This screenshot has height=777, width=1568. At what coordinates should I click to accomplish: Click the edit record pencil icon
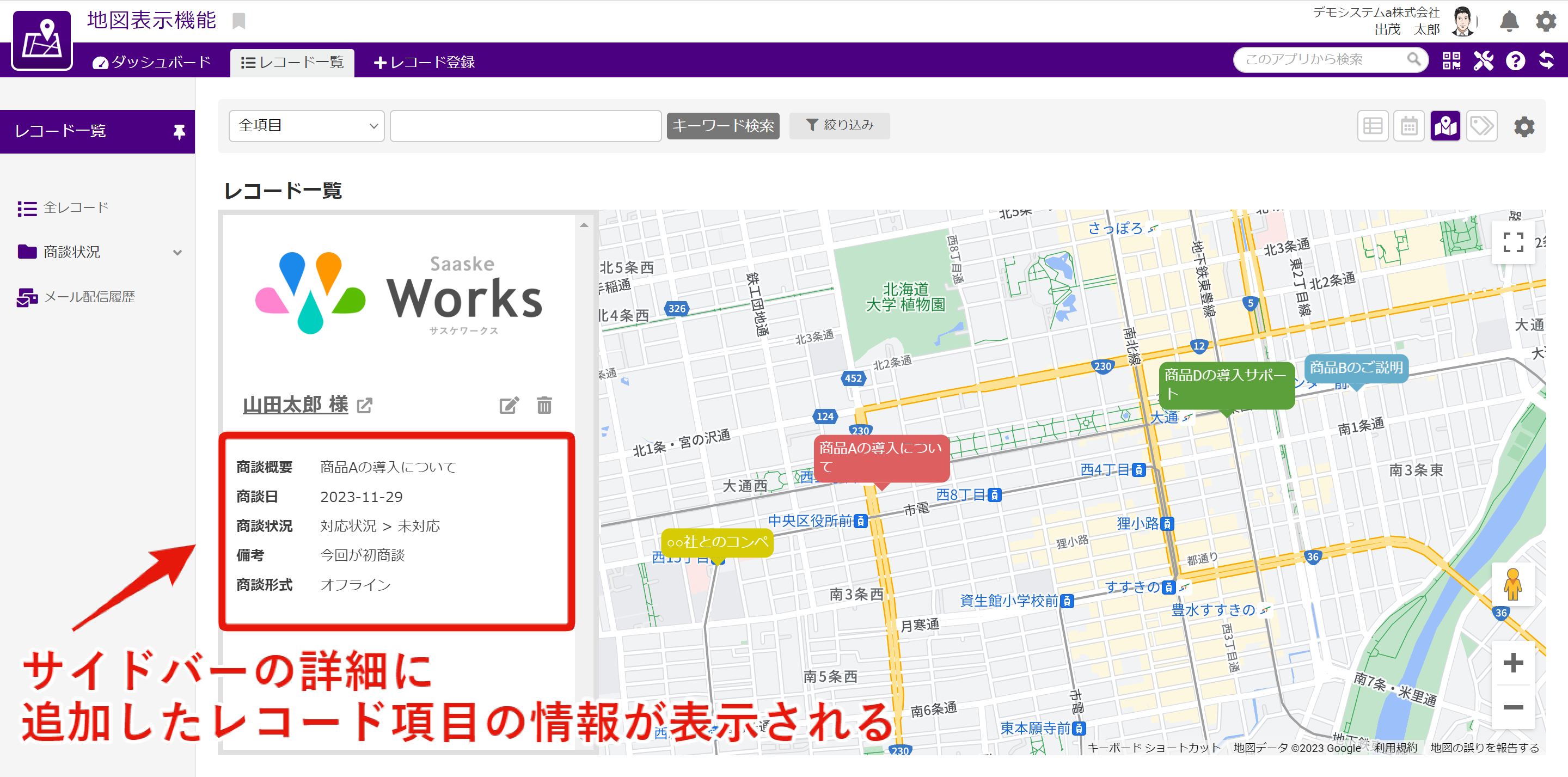pos(509,405)
